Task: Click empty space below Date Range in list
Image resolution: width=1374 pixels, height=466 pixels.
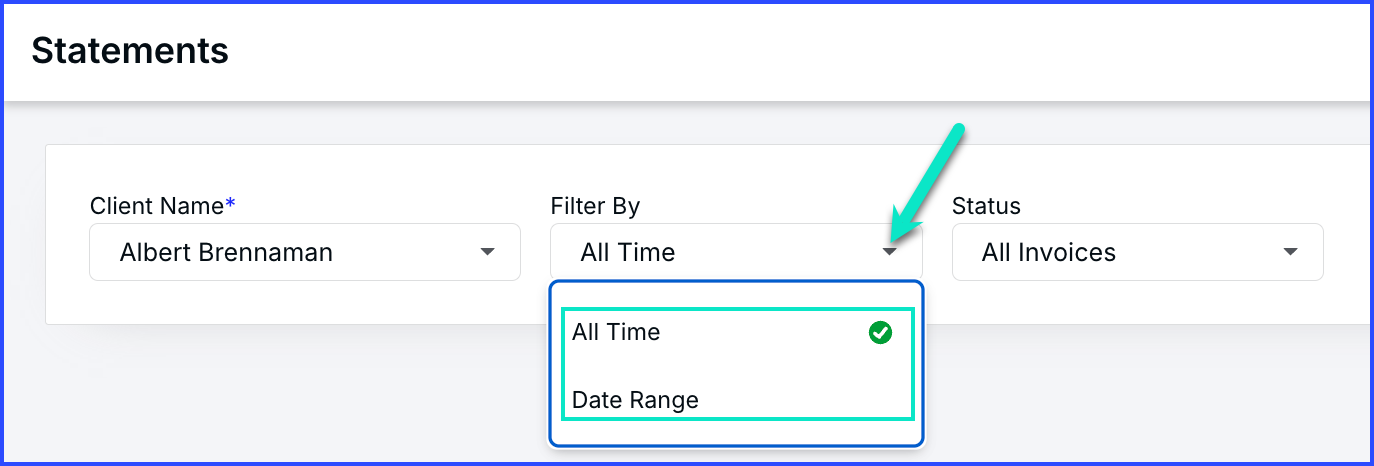Action: [737, 432]
